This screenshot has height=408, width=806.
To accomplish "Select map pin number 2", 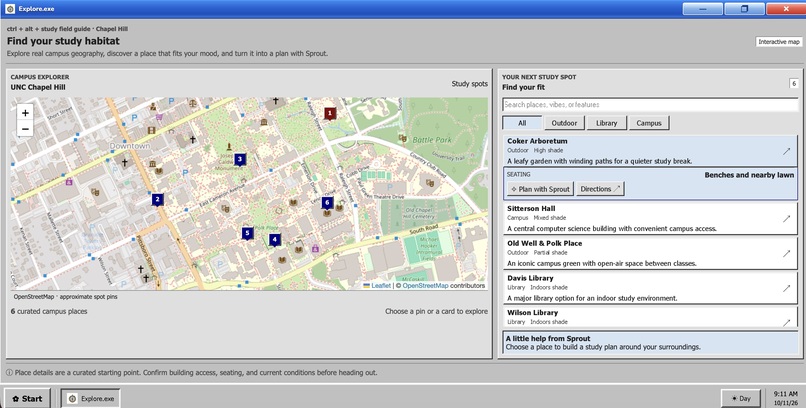I will click(x=157, y=199).
